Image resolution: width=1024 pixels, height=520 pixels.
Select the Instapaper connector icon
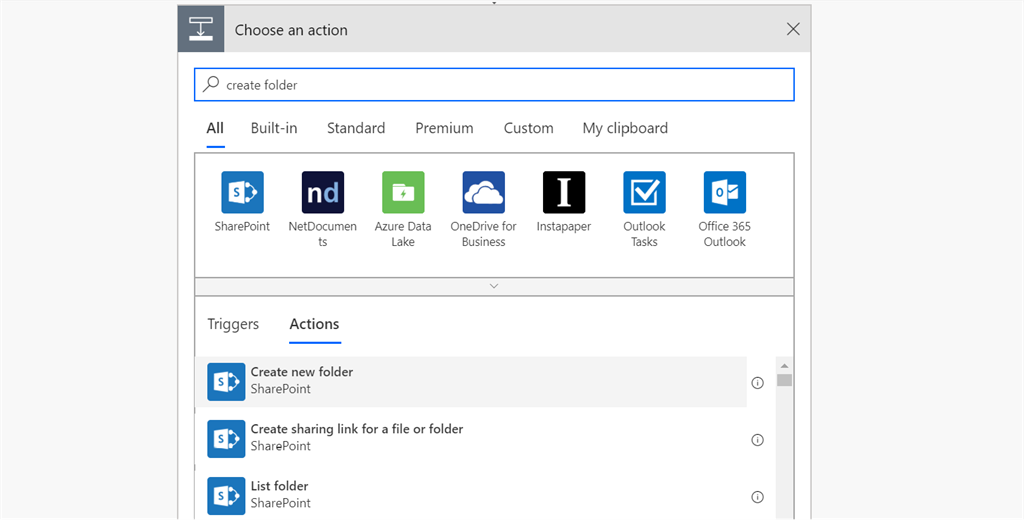564,192
